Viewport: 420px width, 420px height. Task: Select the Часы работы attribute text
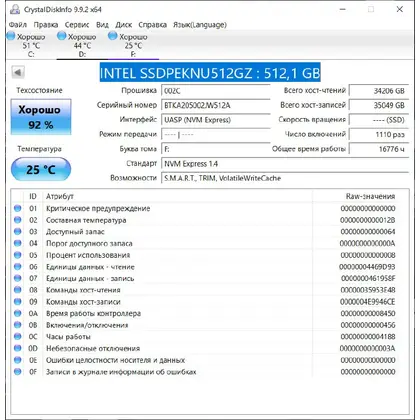pos(68,337)
